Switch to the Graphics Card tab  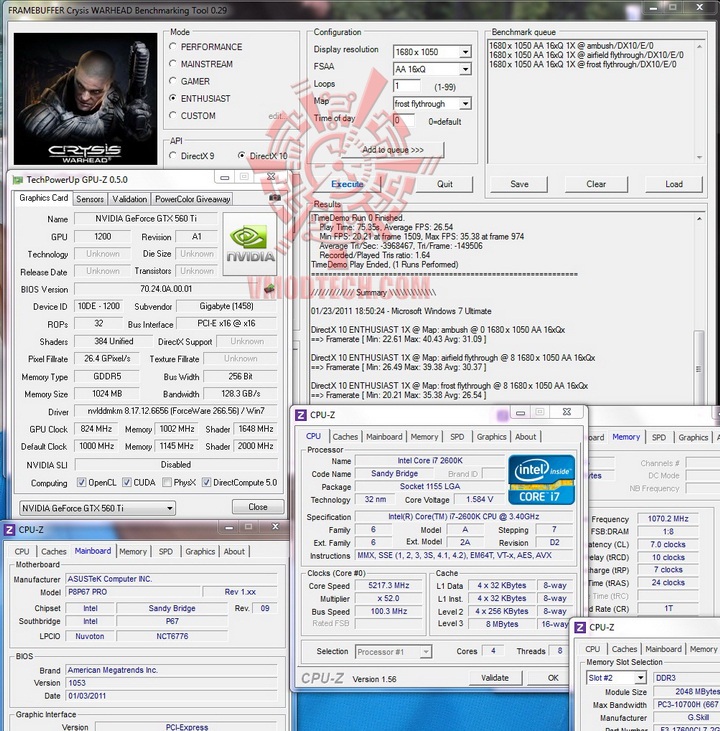pos(44,198)
